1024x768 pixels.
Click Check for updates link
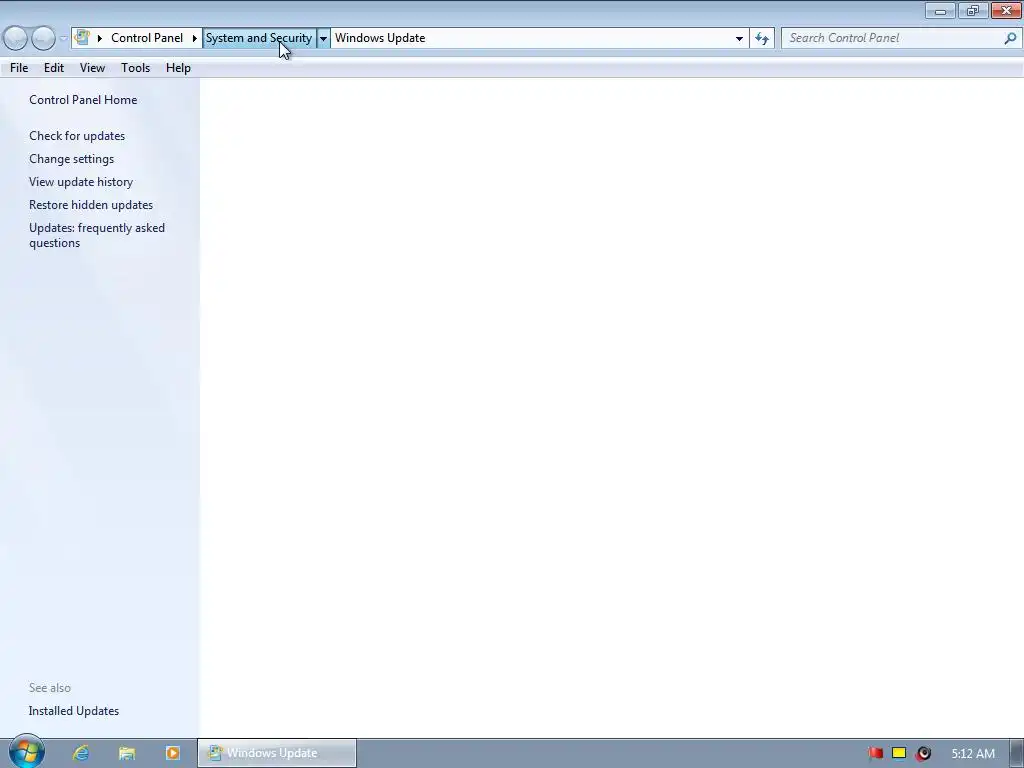(x=77, y=136)
